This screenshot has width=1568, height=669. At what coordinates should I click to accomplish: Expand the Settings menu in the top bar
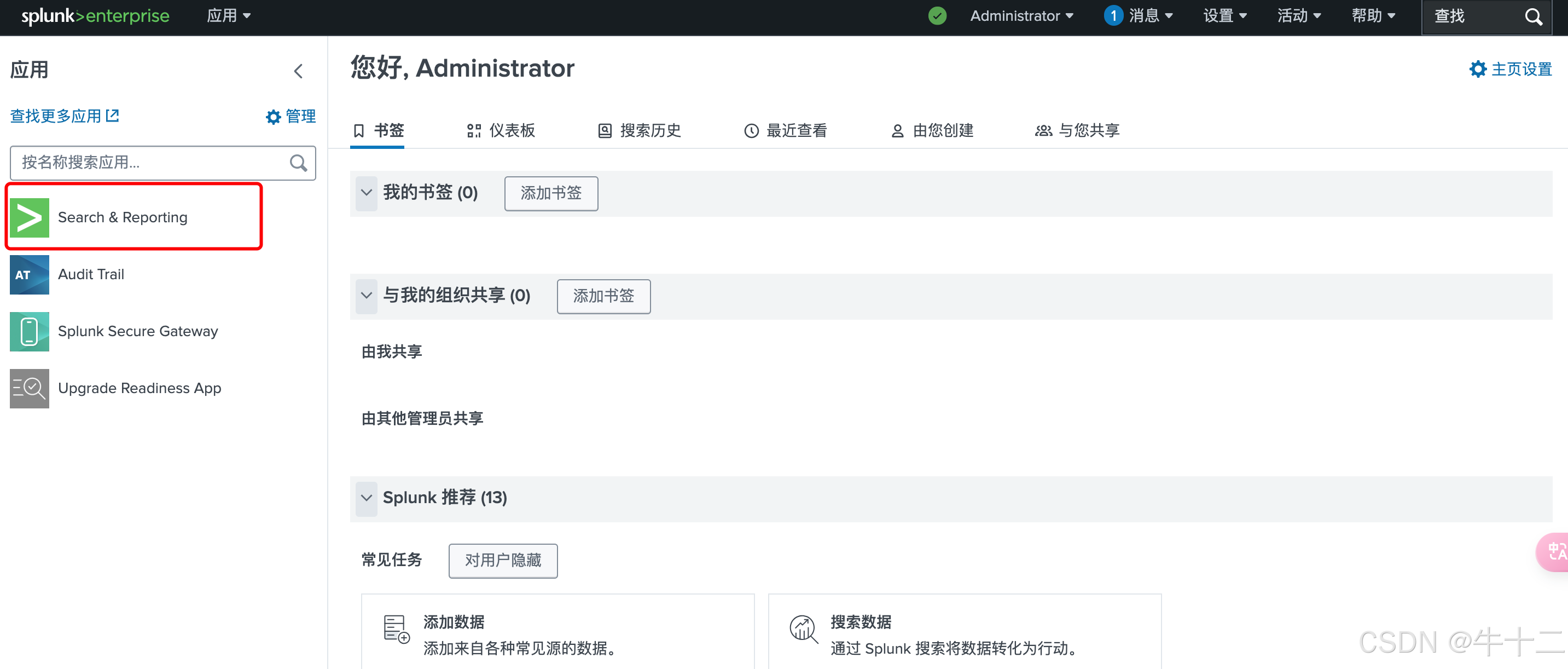(x=1225, y=16)
